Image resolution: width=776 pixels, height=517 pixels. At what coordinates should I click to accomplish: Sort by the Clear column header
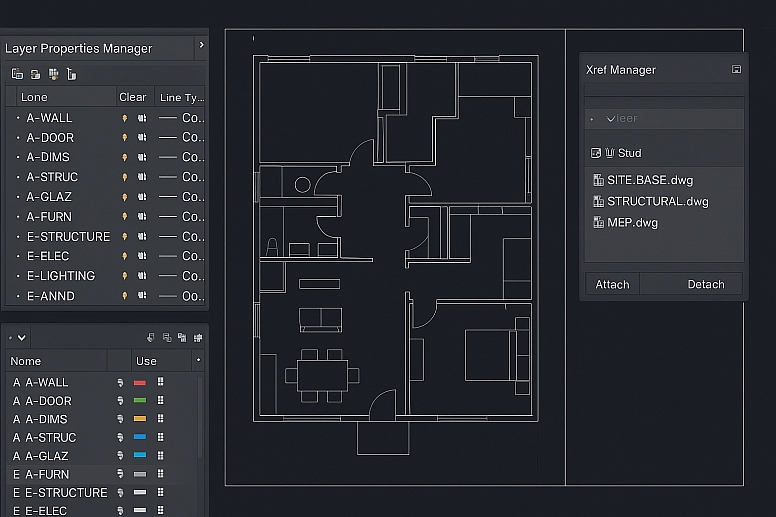(133, 97)
